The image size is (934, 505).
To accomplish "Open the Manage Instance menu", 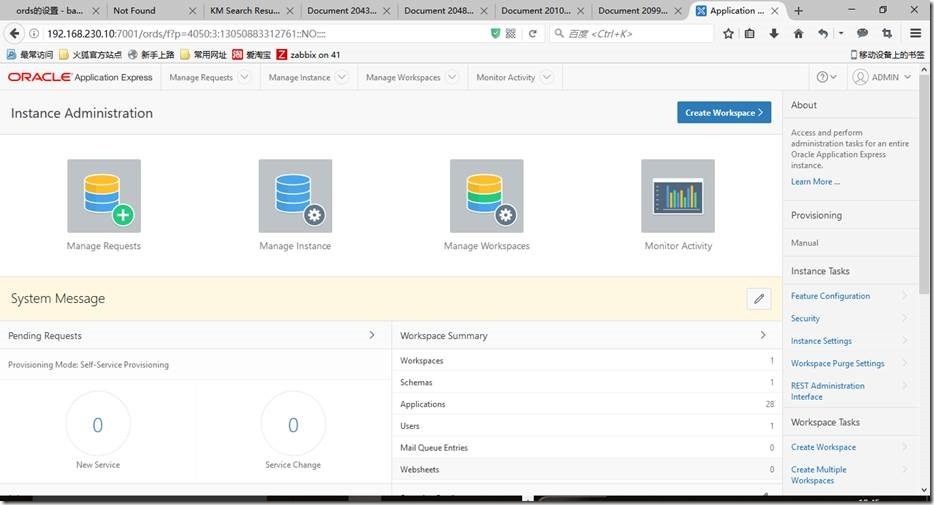I will pos(299,77).
